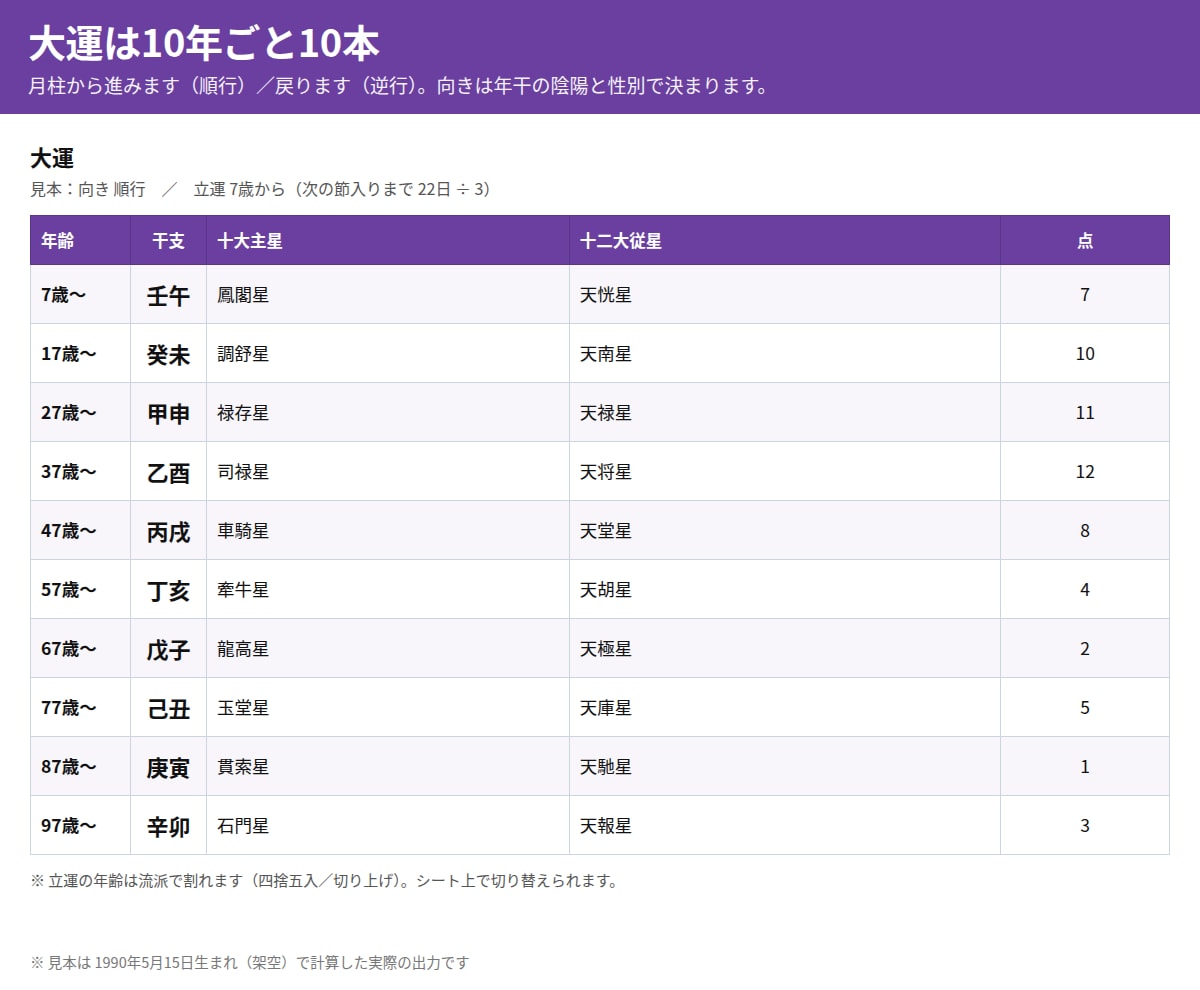Click the 禄存星 cell
The width and height of the screenshot is (1200, 990).
click(388, 413)
